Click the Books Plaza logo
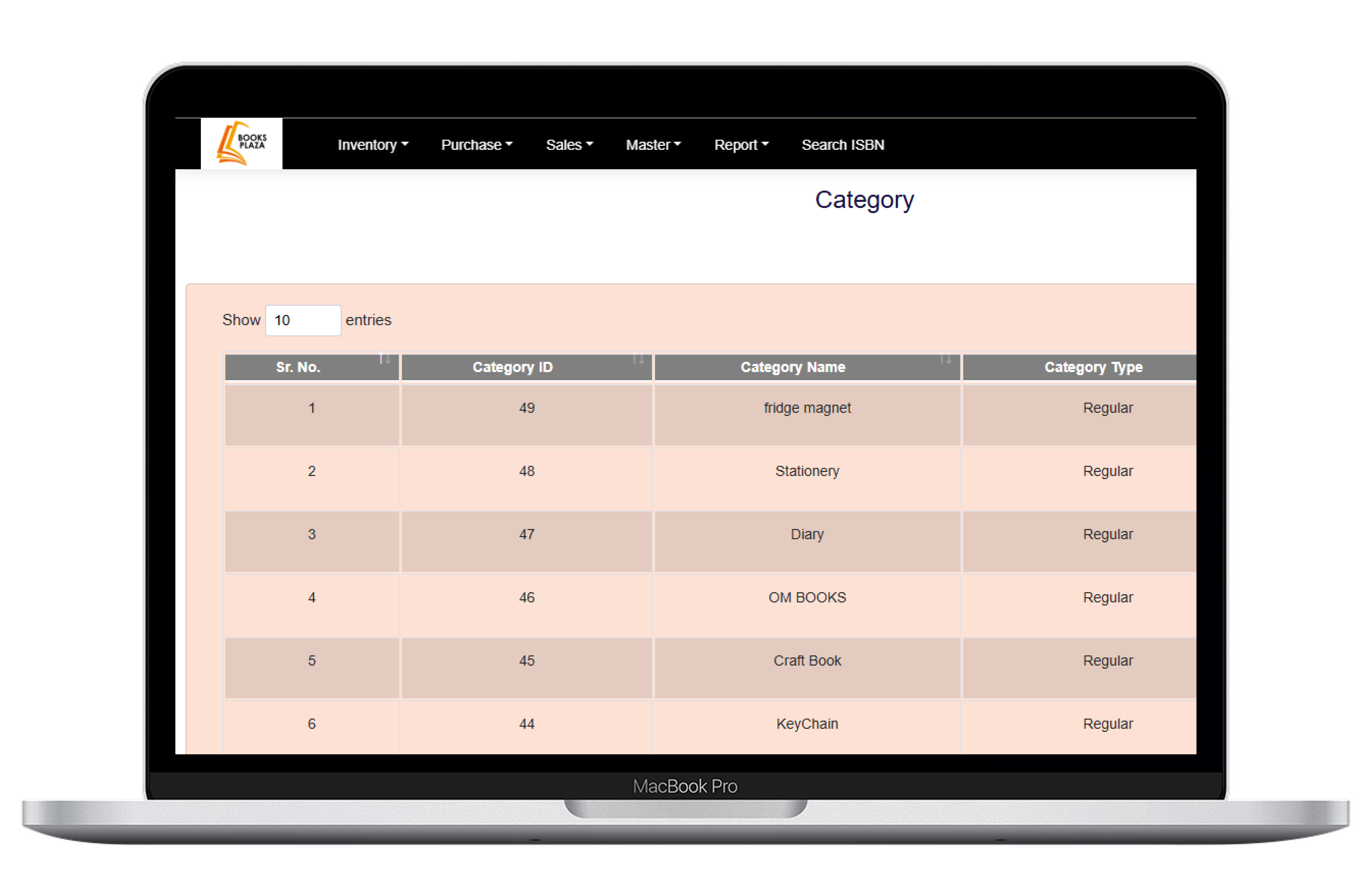 click(242, 144)
